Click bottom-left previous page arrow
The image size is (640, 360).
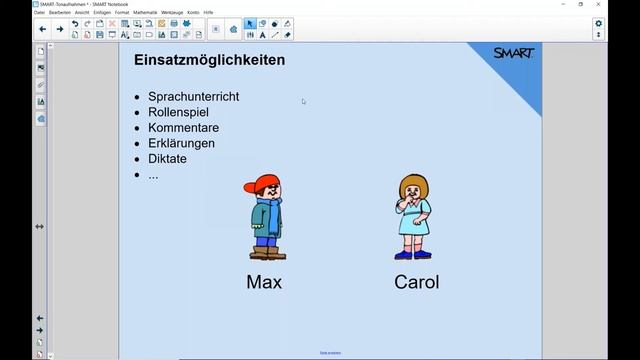(x=40, y=318)
